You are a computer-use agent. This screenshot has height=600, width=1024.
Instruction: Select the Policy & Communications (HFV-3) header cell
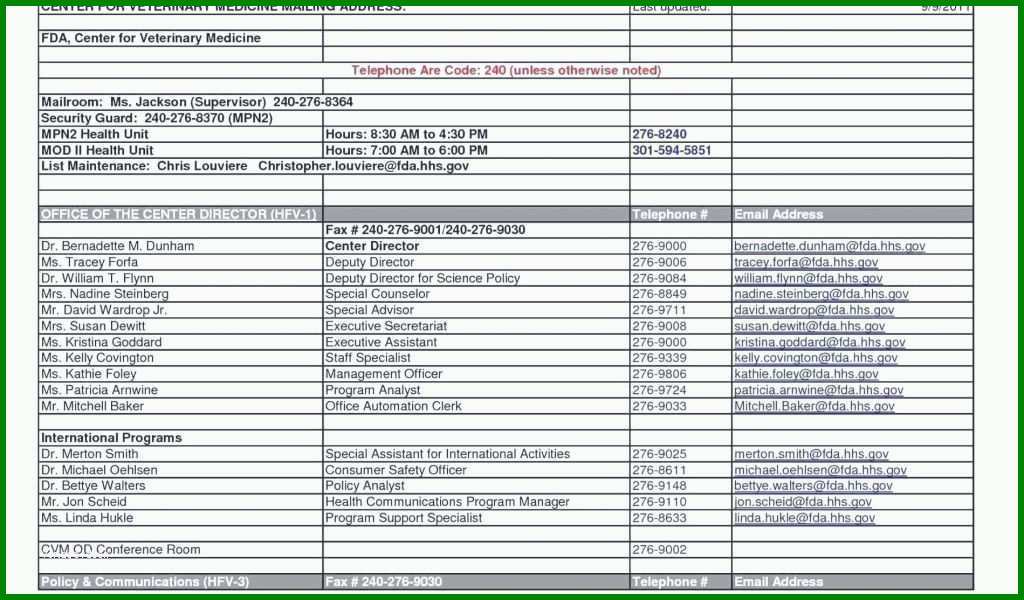tap(181, 582)
